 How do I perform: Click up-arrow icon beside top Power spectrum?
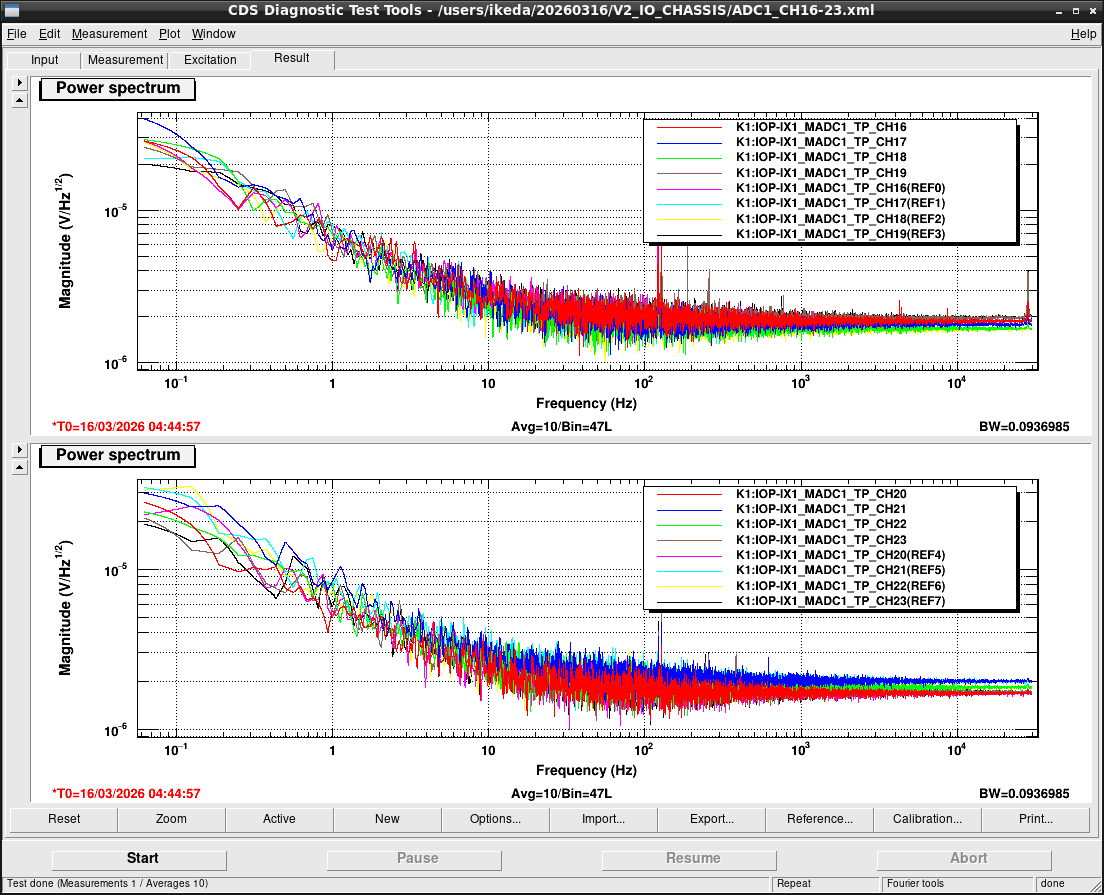(x=20, y=101)
